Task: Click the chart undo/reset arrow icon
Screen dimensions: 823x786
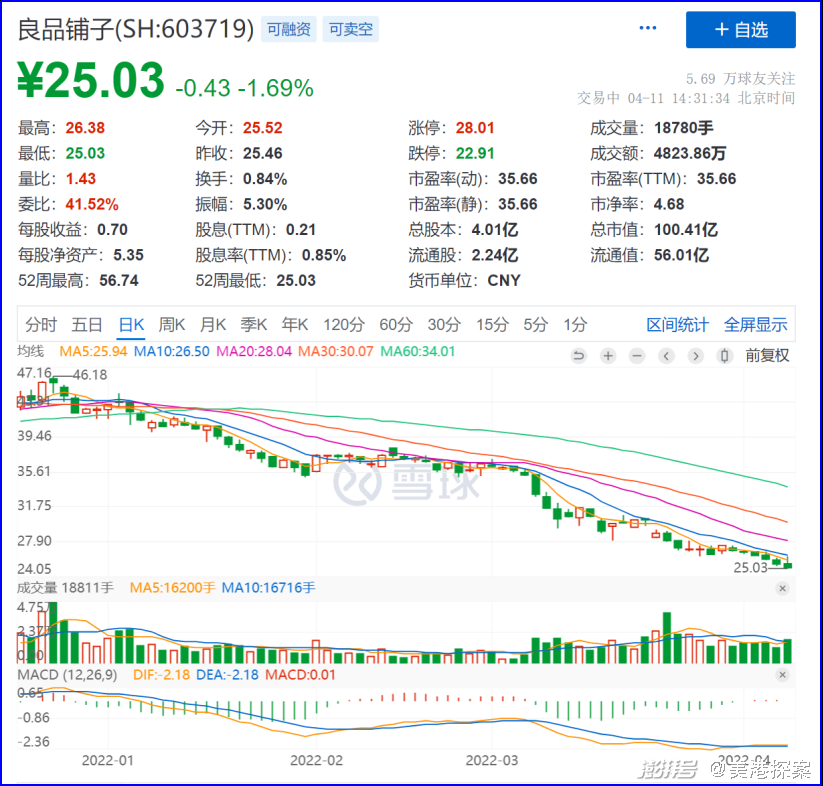Action: [578, 356]
